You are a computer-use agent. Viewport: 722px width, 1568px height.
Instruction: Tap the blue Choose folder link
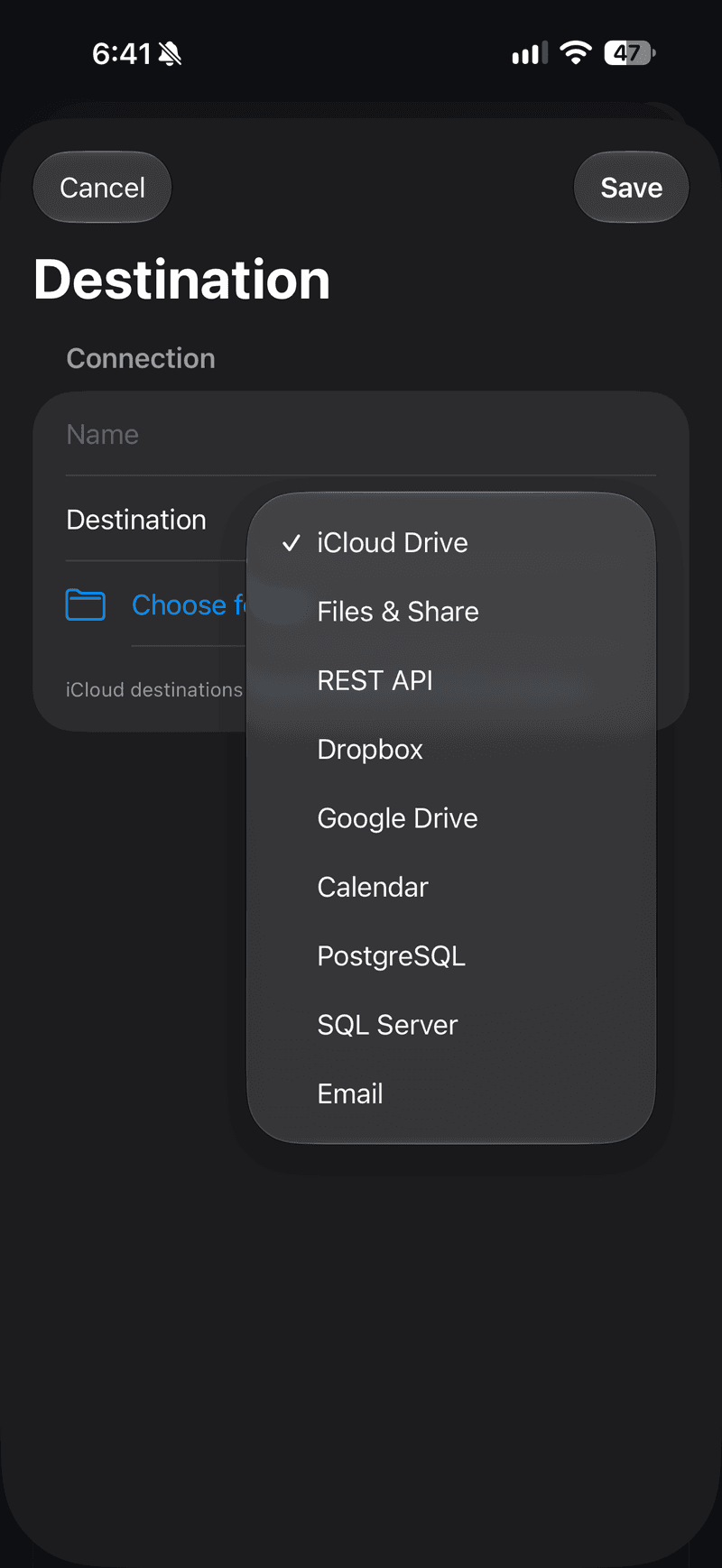click(x=190, y=604)
